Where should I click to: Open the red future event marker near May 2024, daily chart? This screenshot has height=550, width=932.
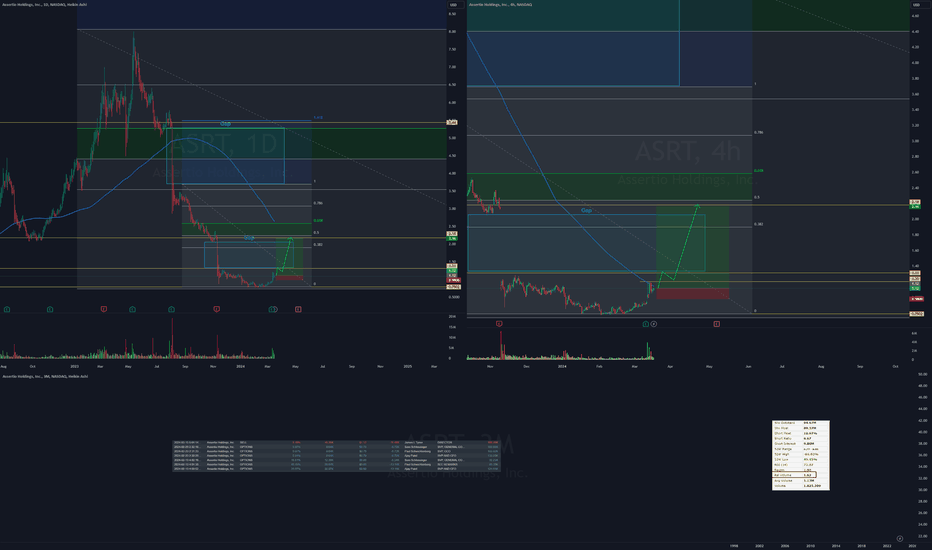tap(298, 309)
